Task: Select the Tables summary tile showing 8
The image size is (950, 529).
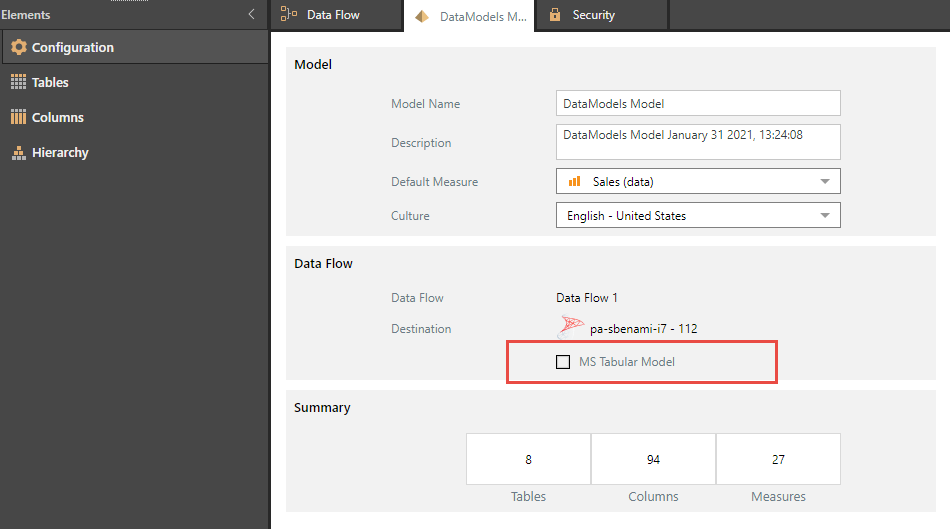Action: 528,459
